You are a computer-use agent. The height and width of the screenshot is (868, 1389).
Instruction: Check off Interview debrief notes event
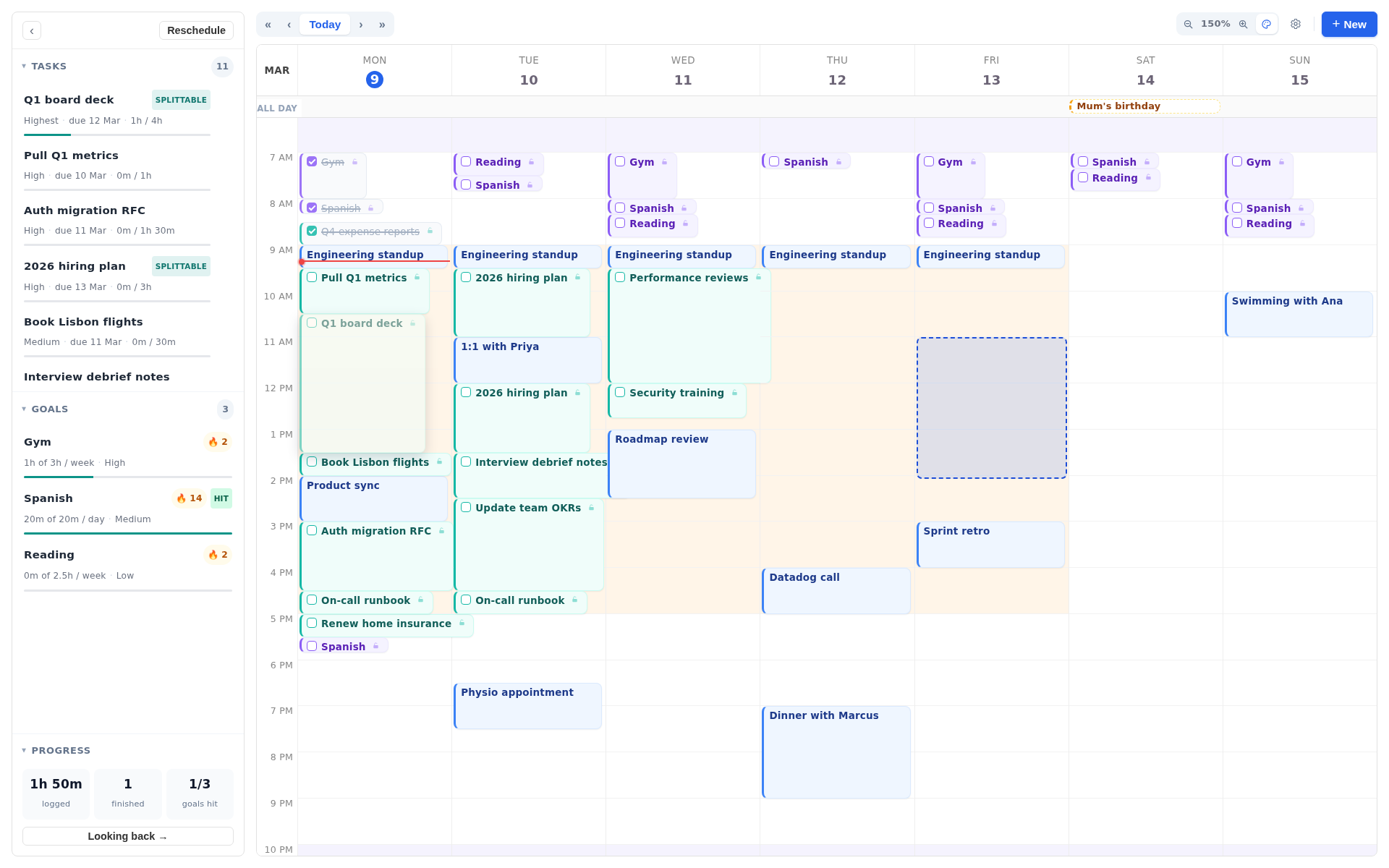pos(466,461)
